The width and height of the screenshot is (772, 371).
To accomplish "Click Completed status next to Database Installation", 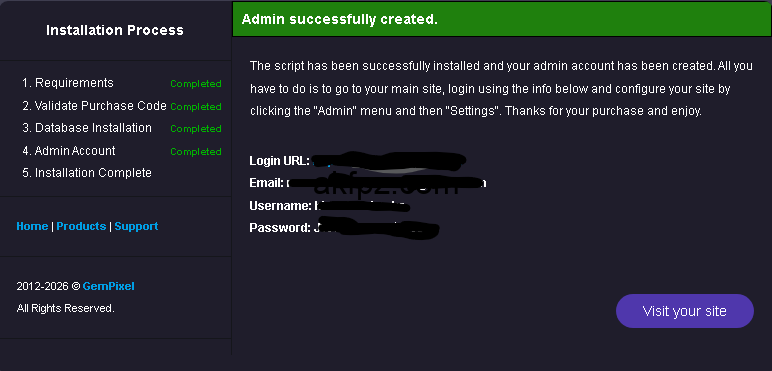I will tap(195, 128).
